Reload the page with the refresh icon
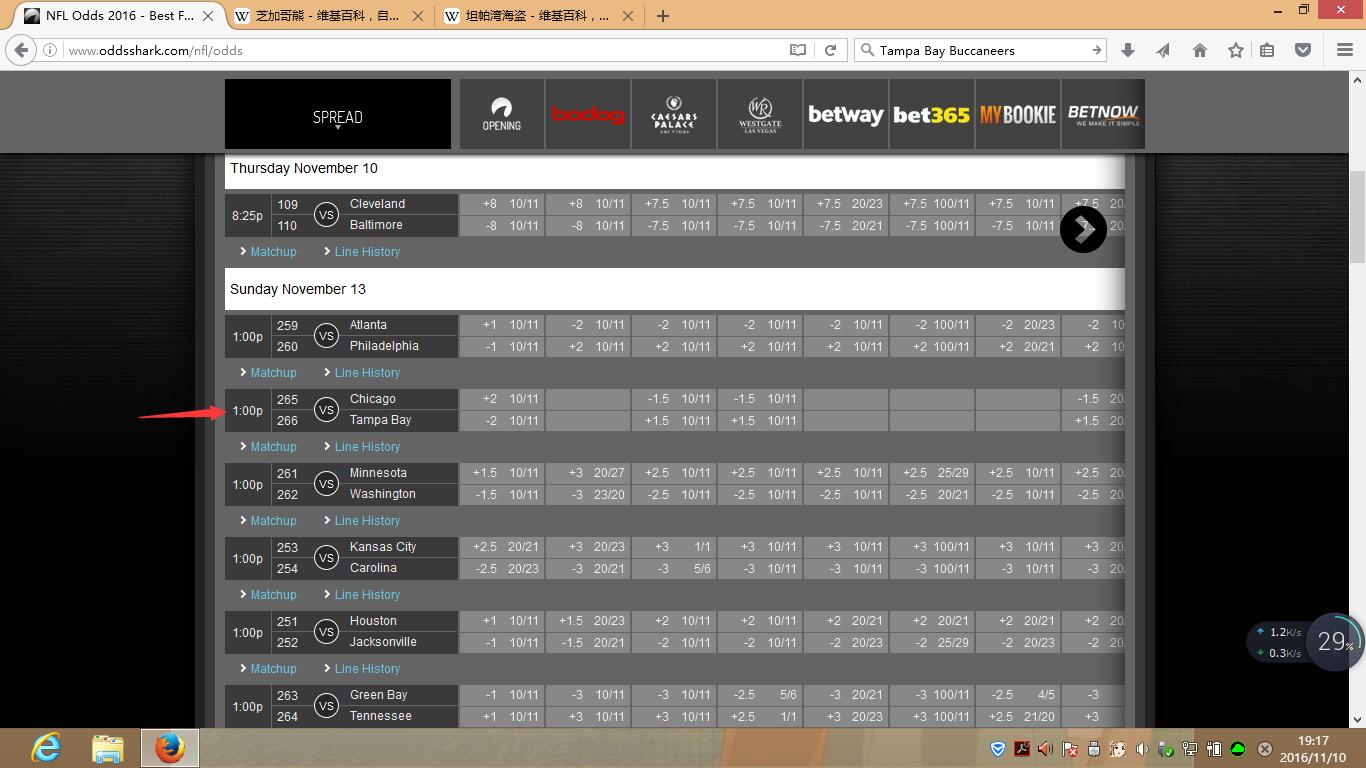The height and width of the screenshot is (768, 1366). click(x=830, y=50)
